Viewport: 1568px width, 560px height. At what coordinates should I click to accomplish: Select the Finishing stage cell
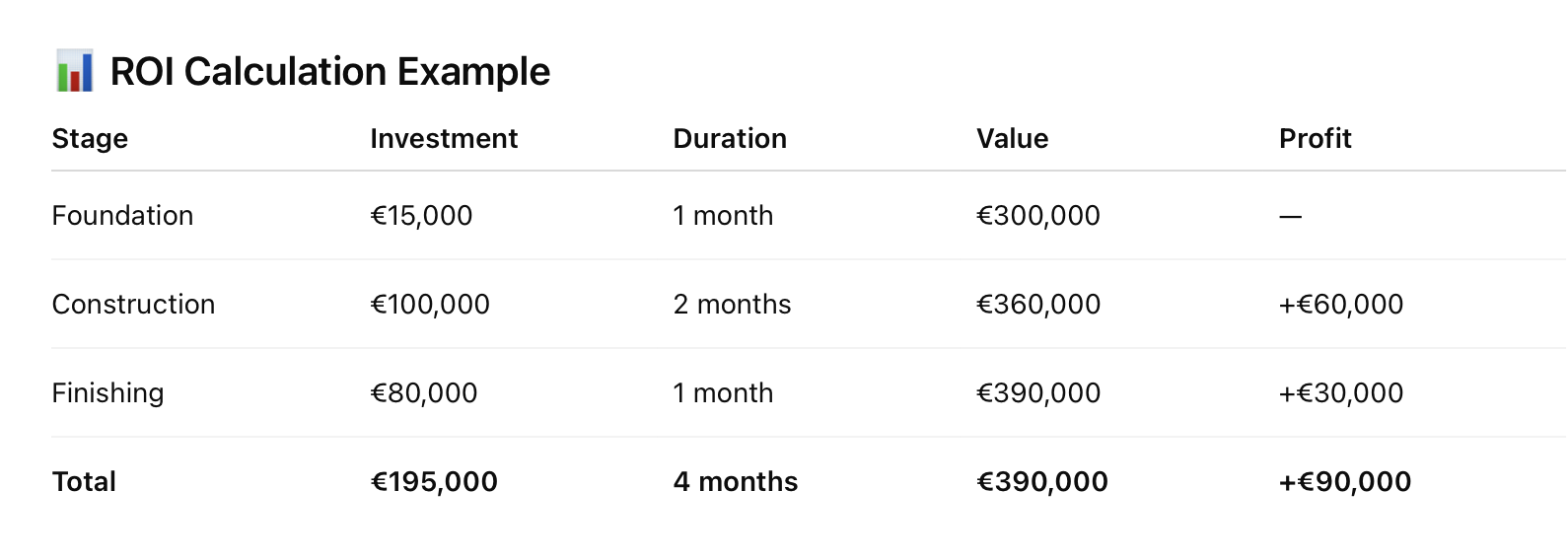(x=107, y=393)
